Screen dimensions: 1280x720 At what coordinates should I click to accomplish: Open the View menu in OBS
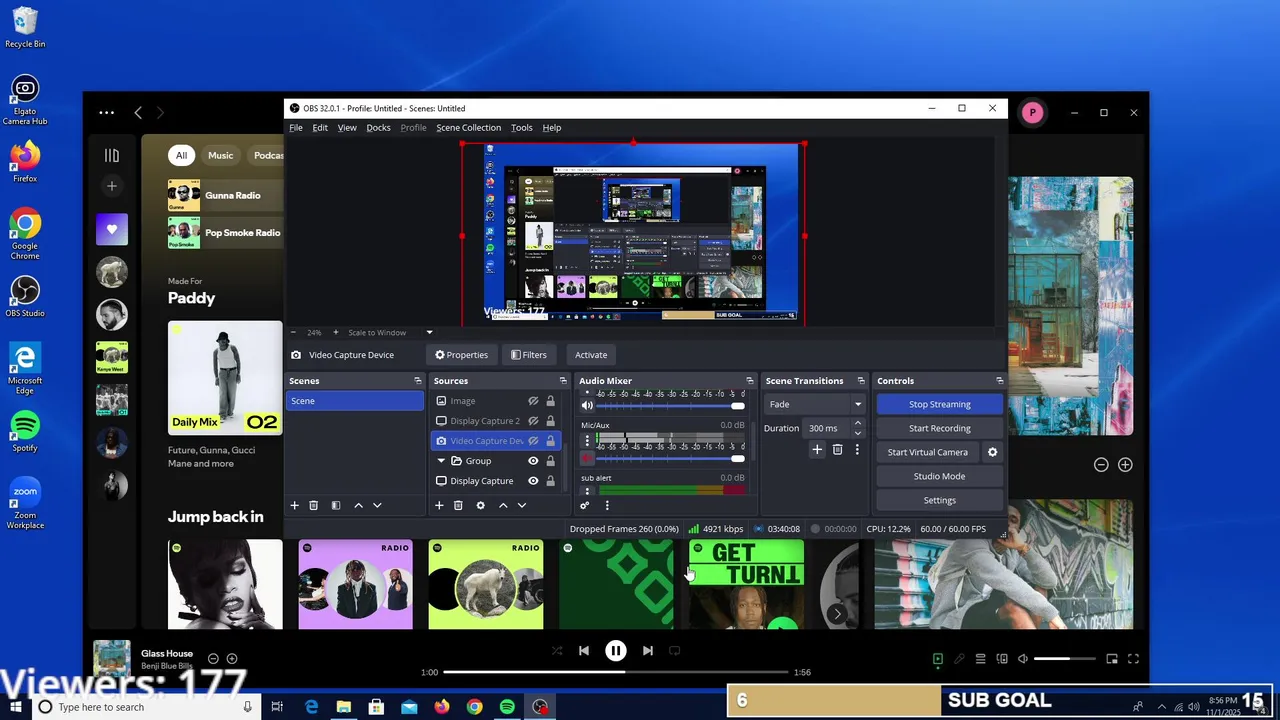tap(347, 128)
